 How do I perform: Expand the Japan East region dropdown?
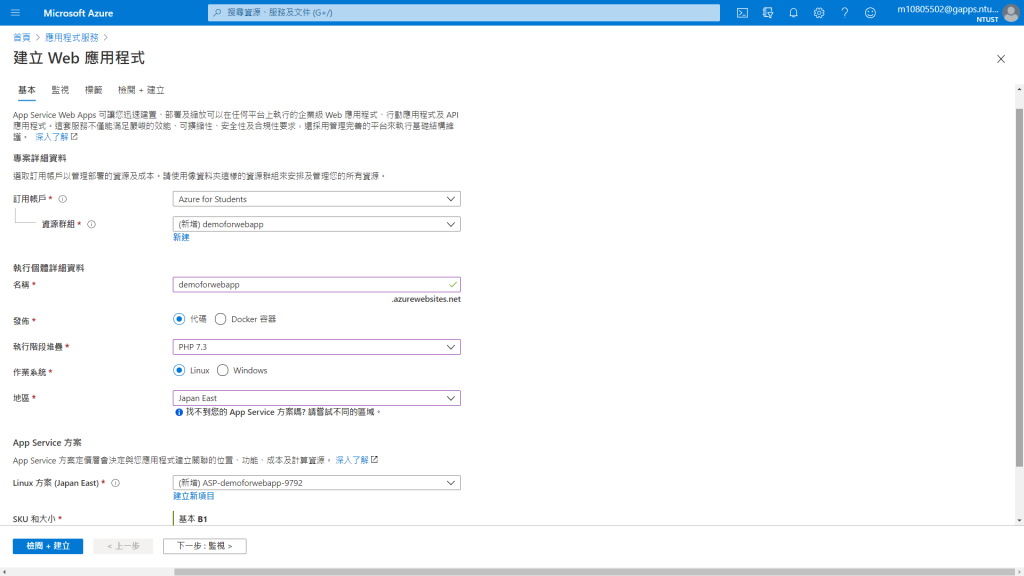pos(316,398)
